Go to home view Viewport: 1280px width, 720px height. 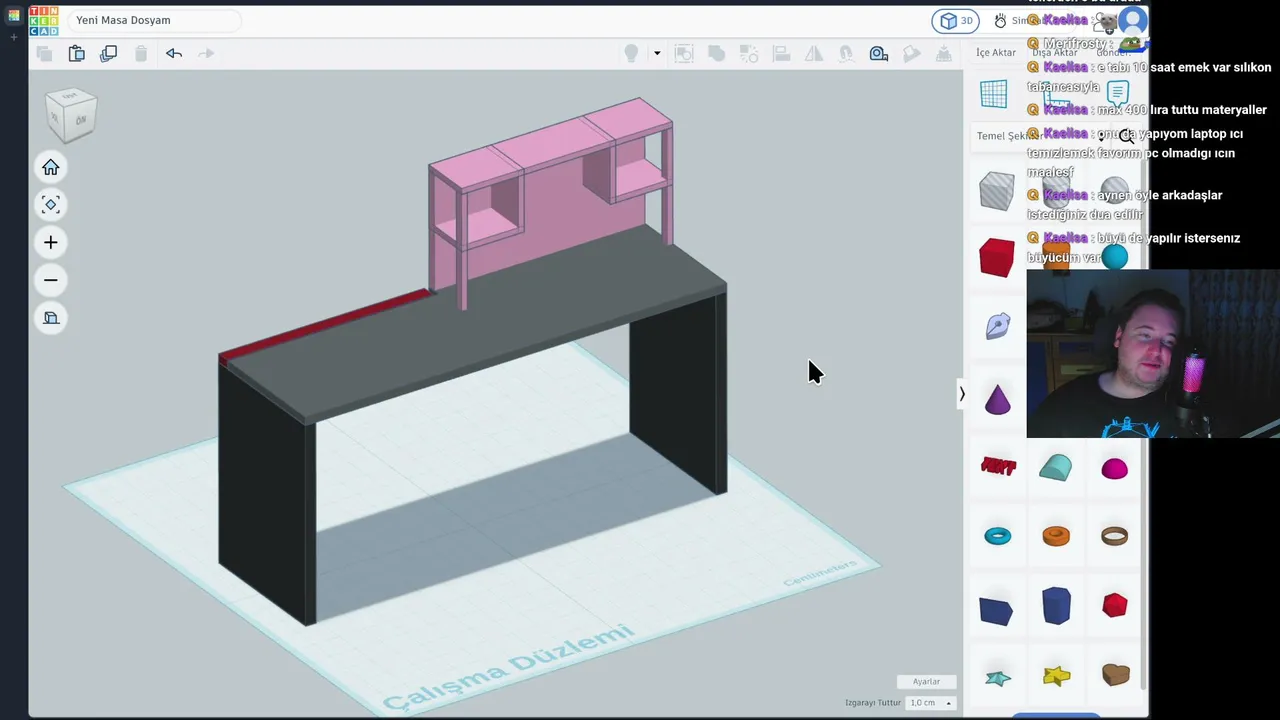[51, 167]
